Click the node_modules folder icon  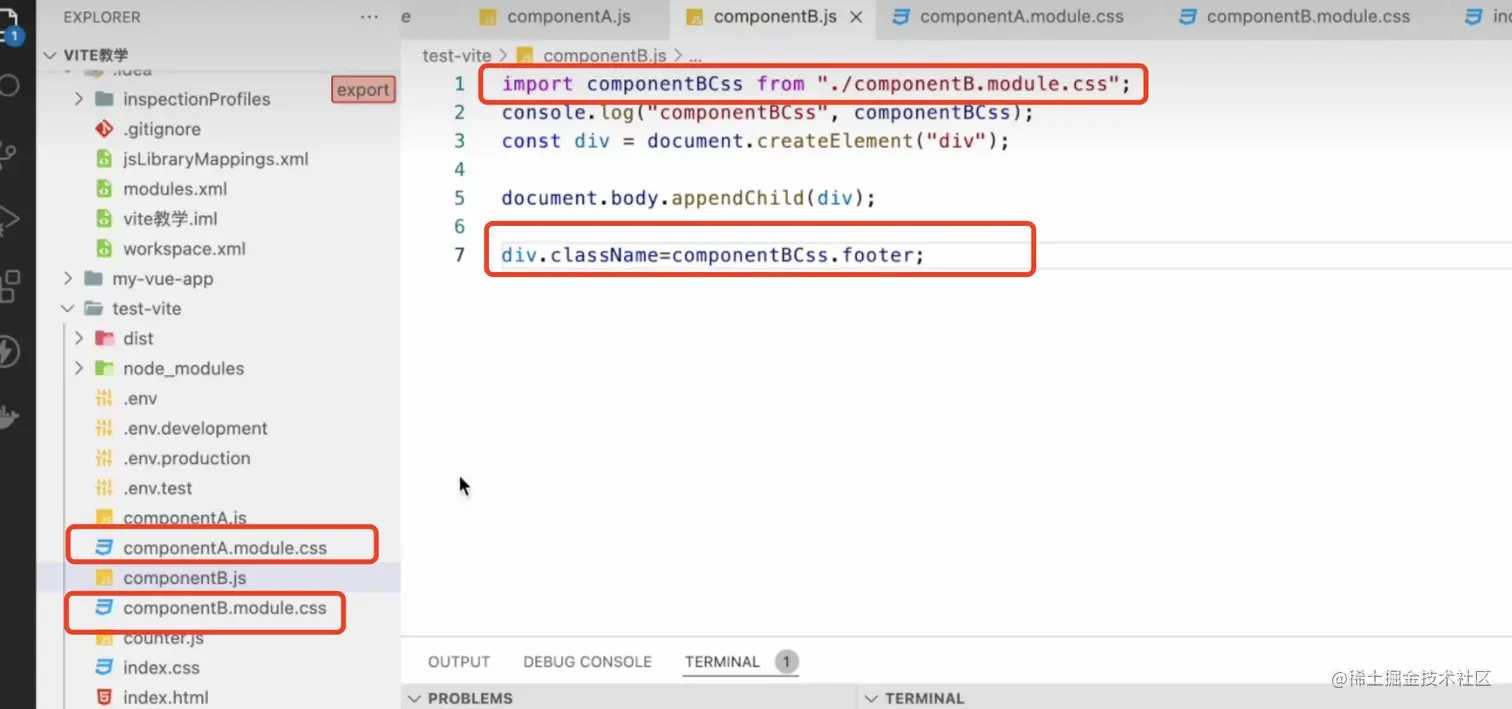coord(103,368)
